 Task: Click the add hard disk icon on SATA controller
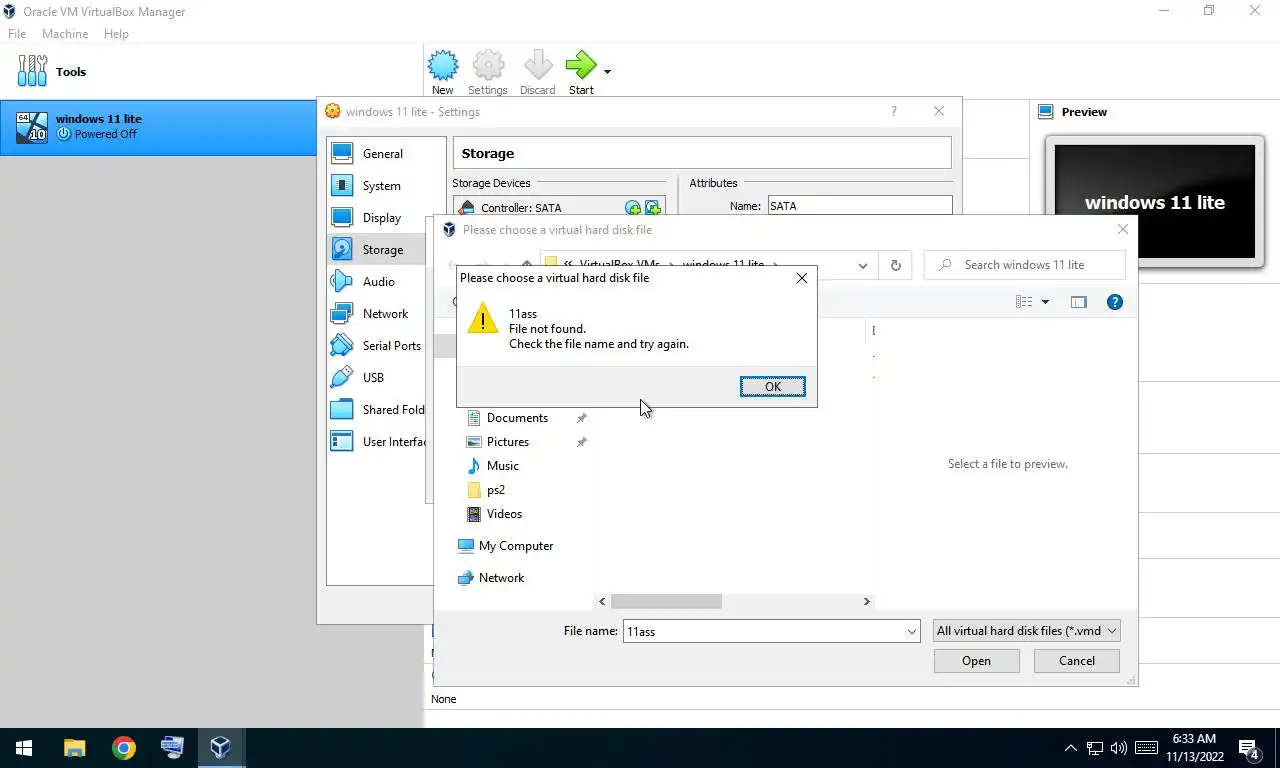pyautogui.click(x=653, y=208)
